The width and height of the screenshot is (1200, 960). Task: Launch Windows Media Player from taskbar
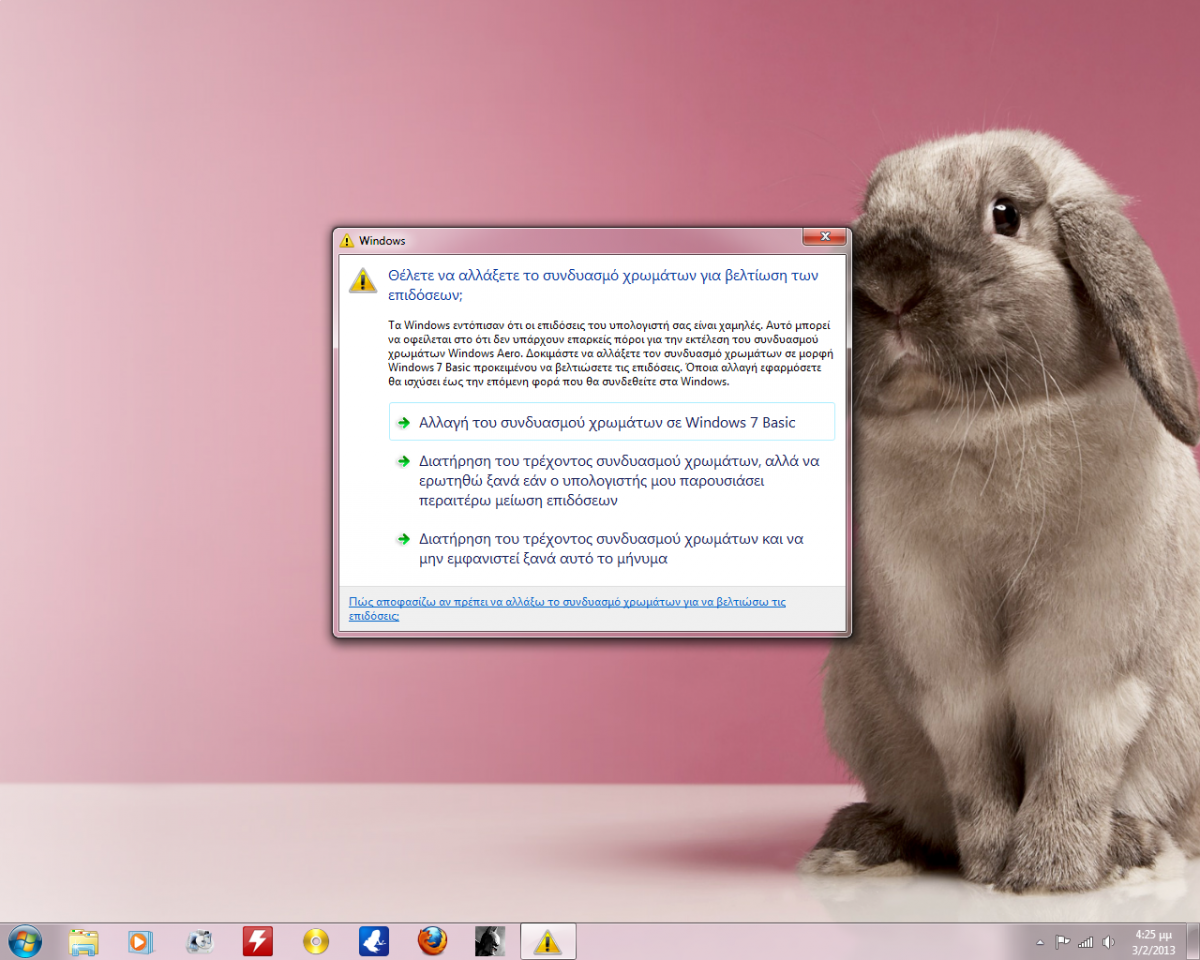tap(141, 941)
